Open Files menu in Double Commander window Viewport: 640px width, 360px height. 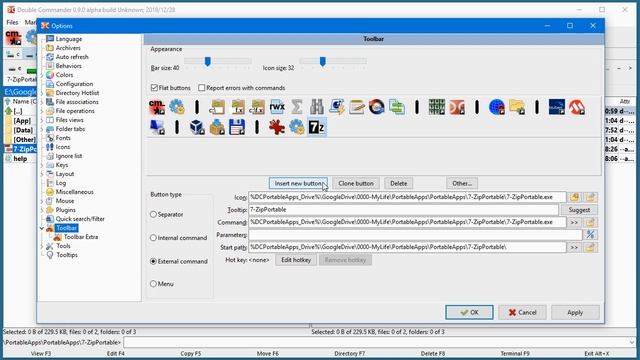[12, 22]
